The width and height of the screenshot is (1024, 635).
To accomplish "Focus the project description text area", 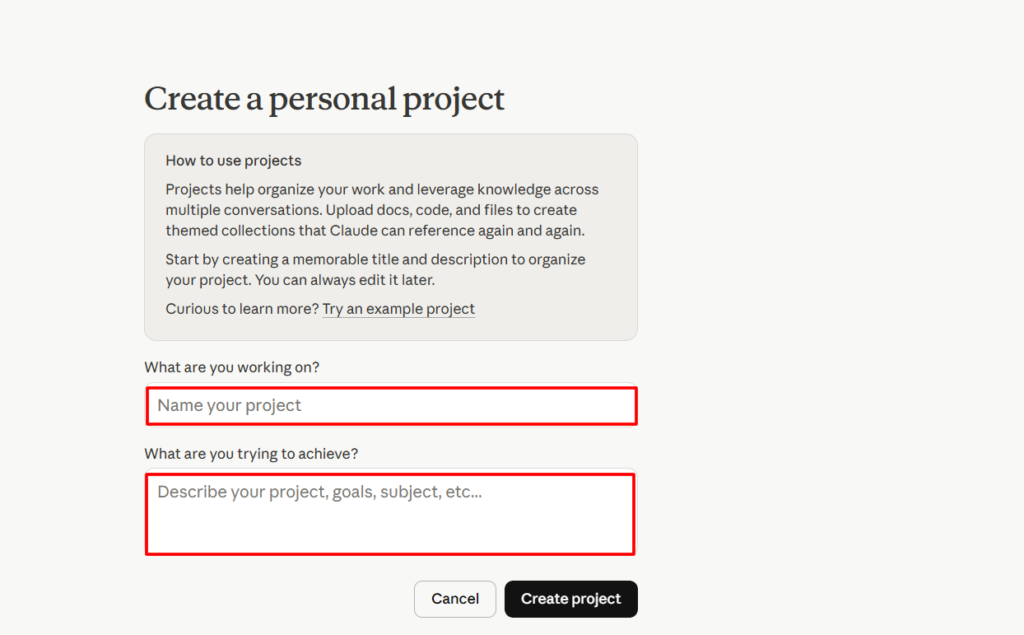I will pos(391,514).
